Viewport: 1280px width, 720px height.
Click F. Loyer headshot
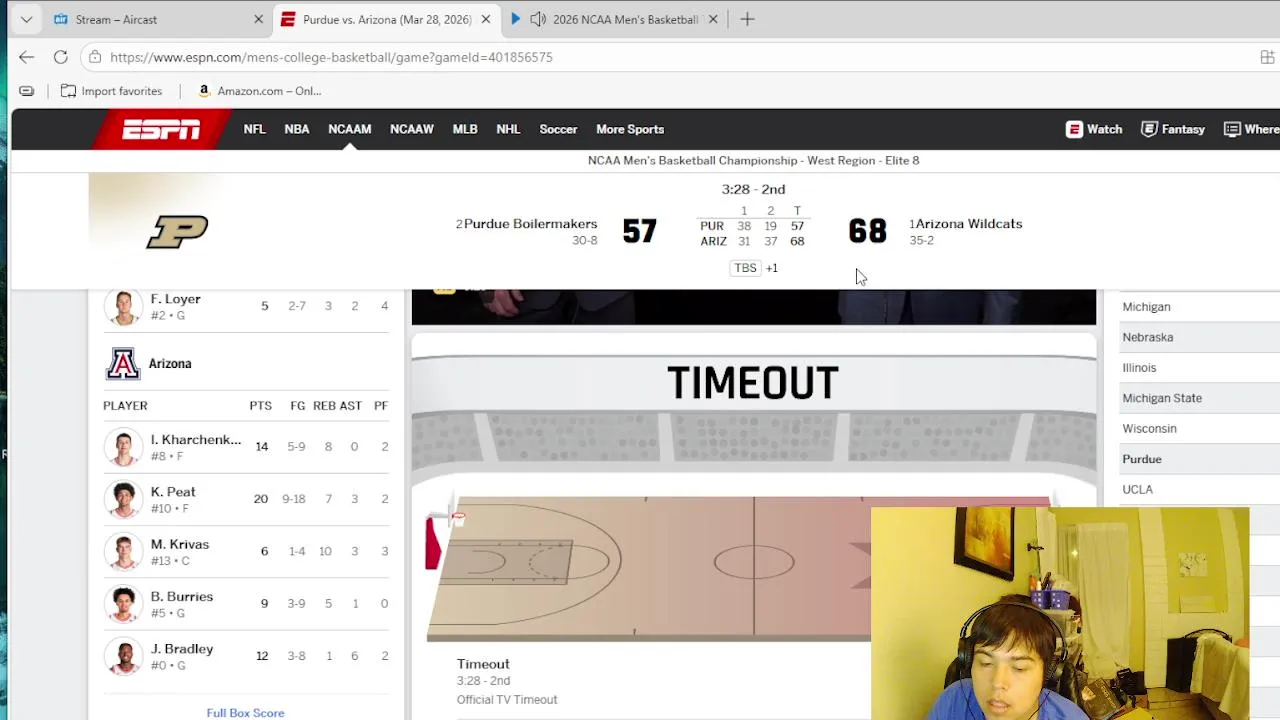(124, 307)
